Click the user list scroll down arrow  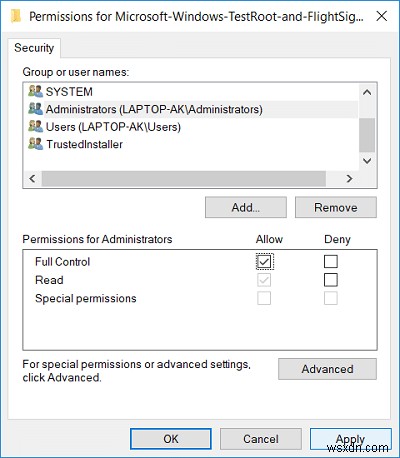(367, 161)
